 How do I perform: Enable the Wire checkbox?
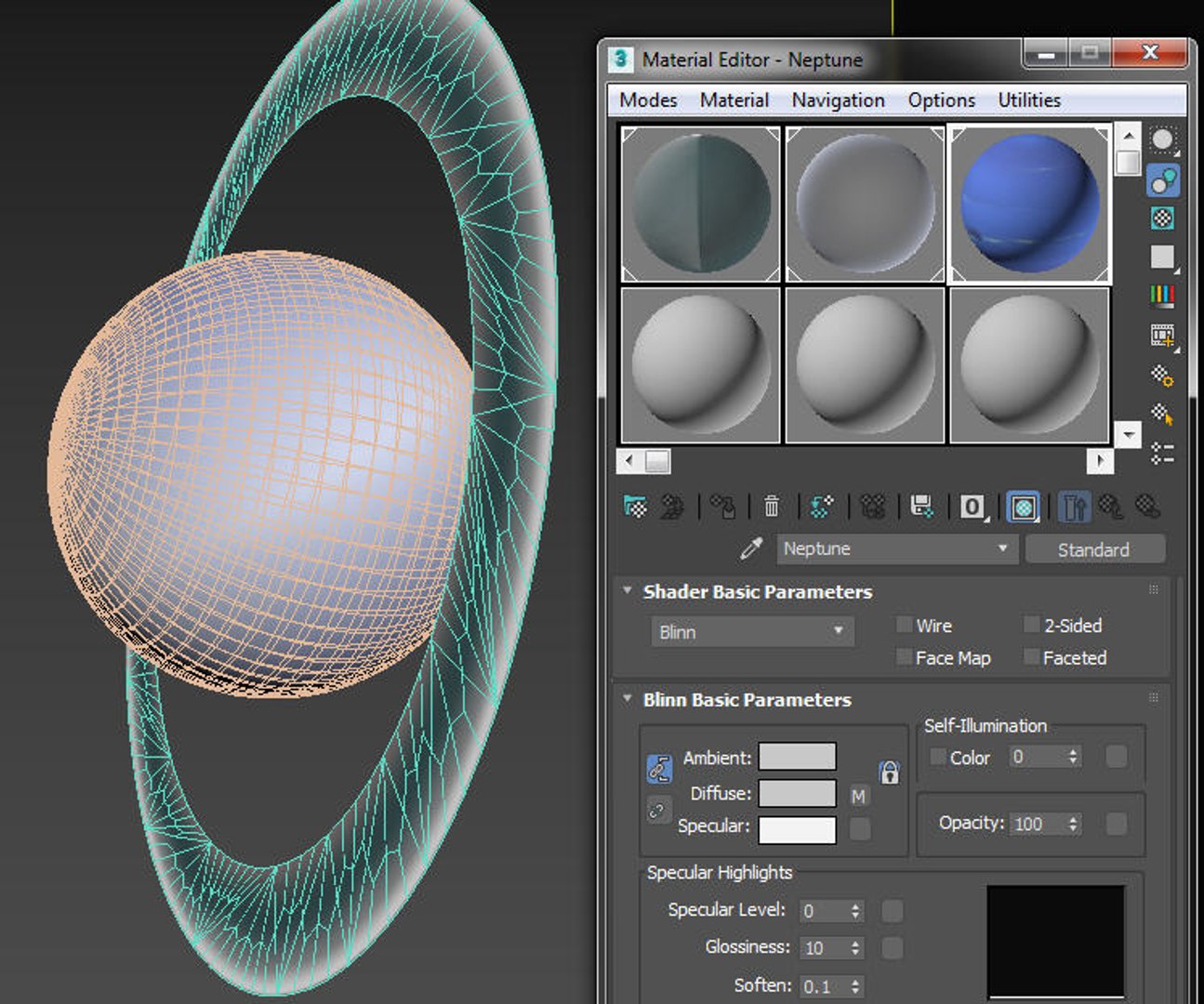904,625
